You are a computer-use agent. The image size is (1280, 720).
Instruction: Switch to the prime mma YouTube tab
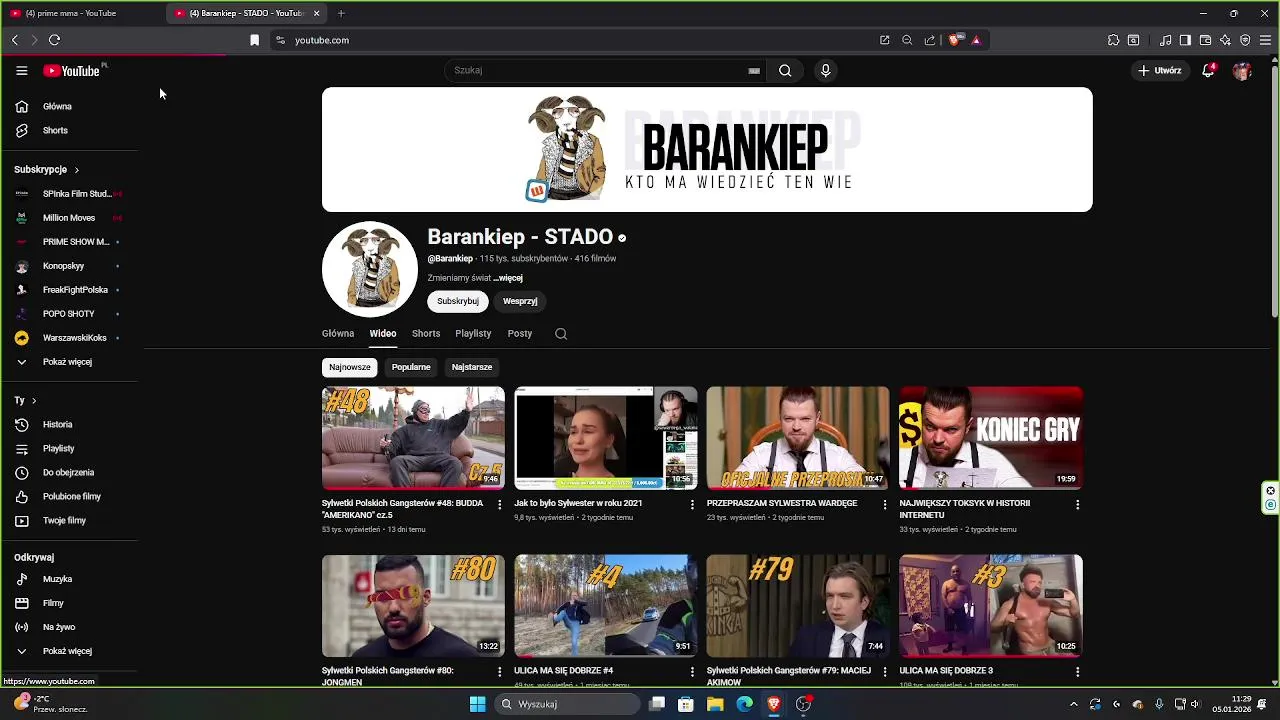point(82,13)
